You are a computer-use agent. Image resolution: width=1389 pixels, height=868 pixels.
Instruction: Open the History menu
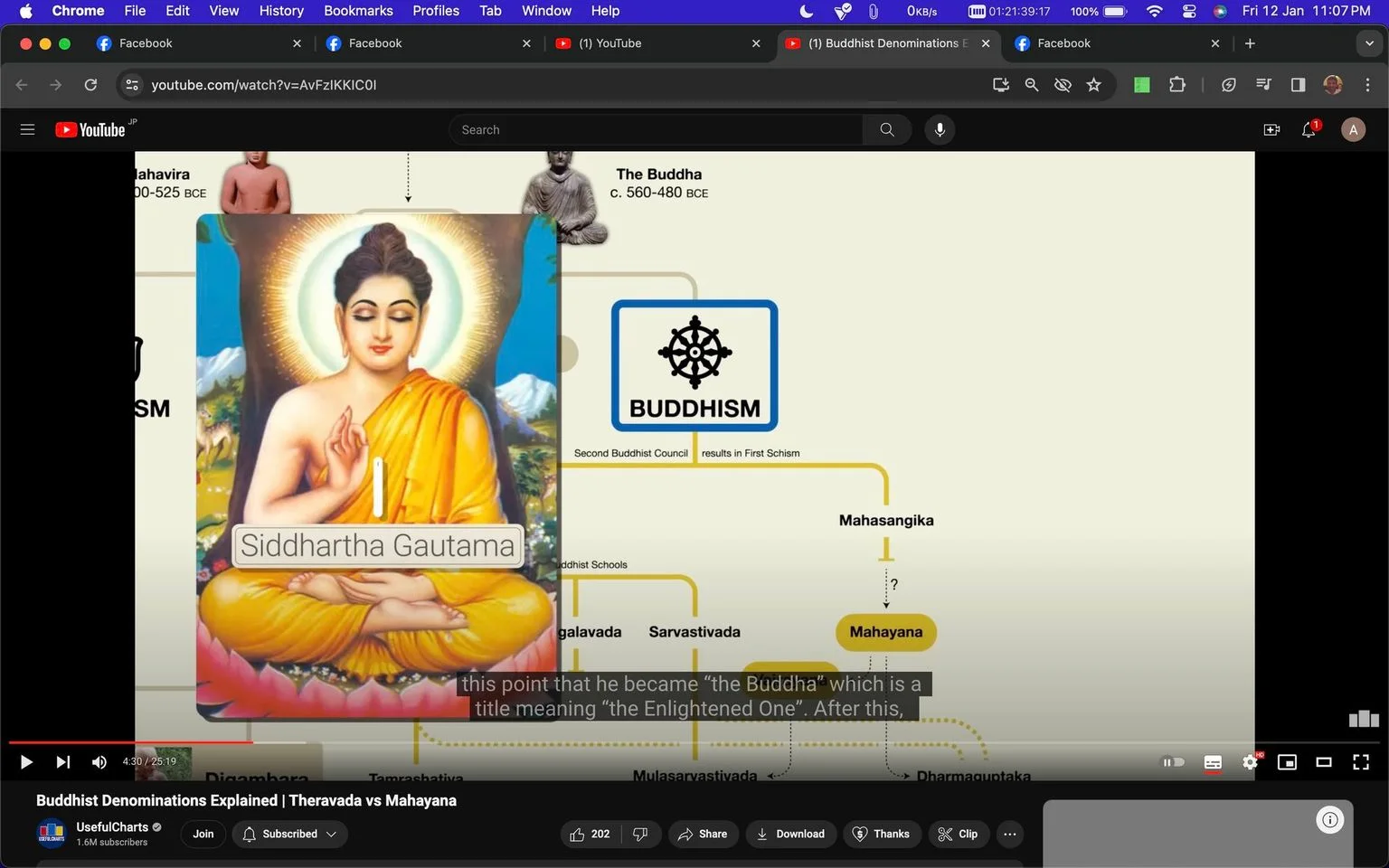click(x=281, y=11)
